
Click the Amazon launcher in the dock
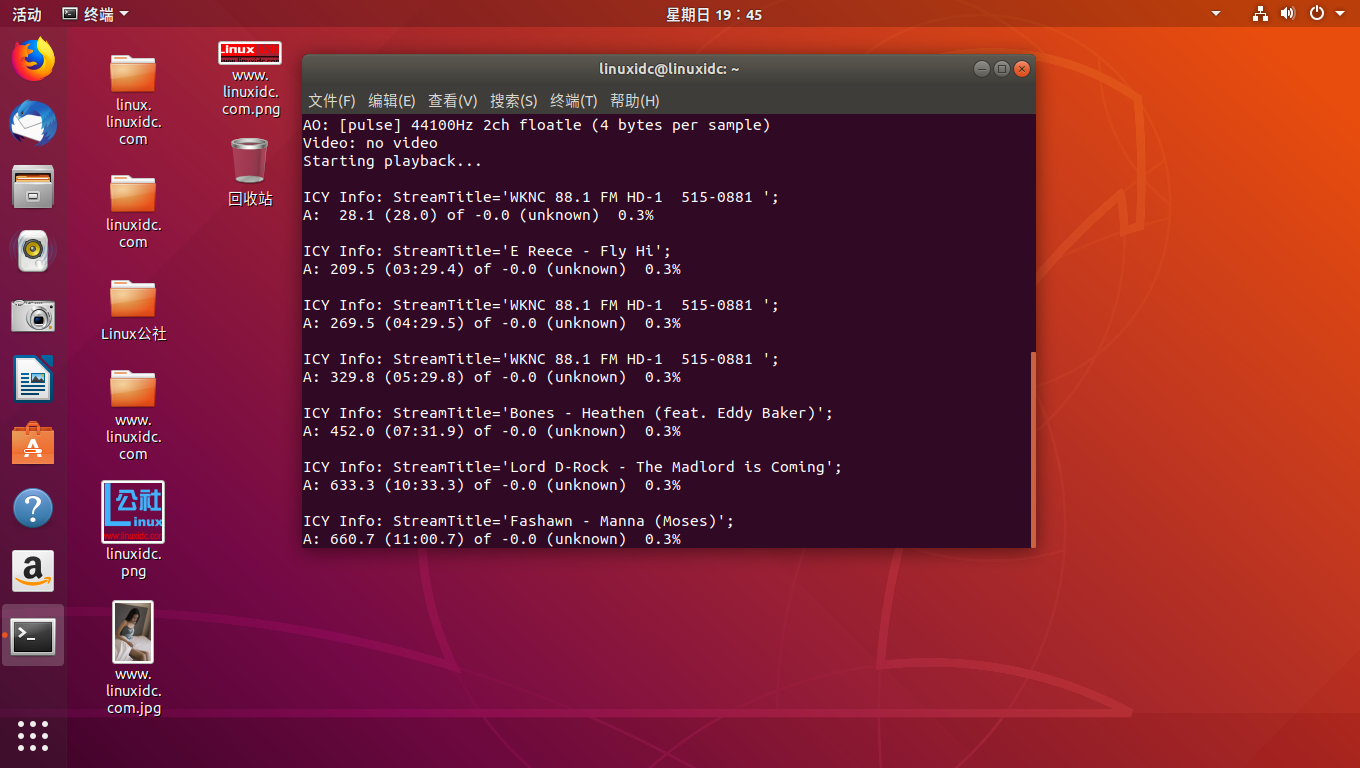pyautogui.click(x=33, y=572)
